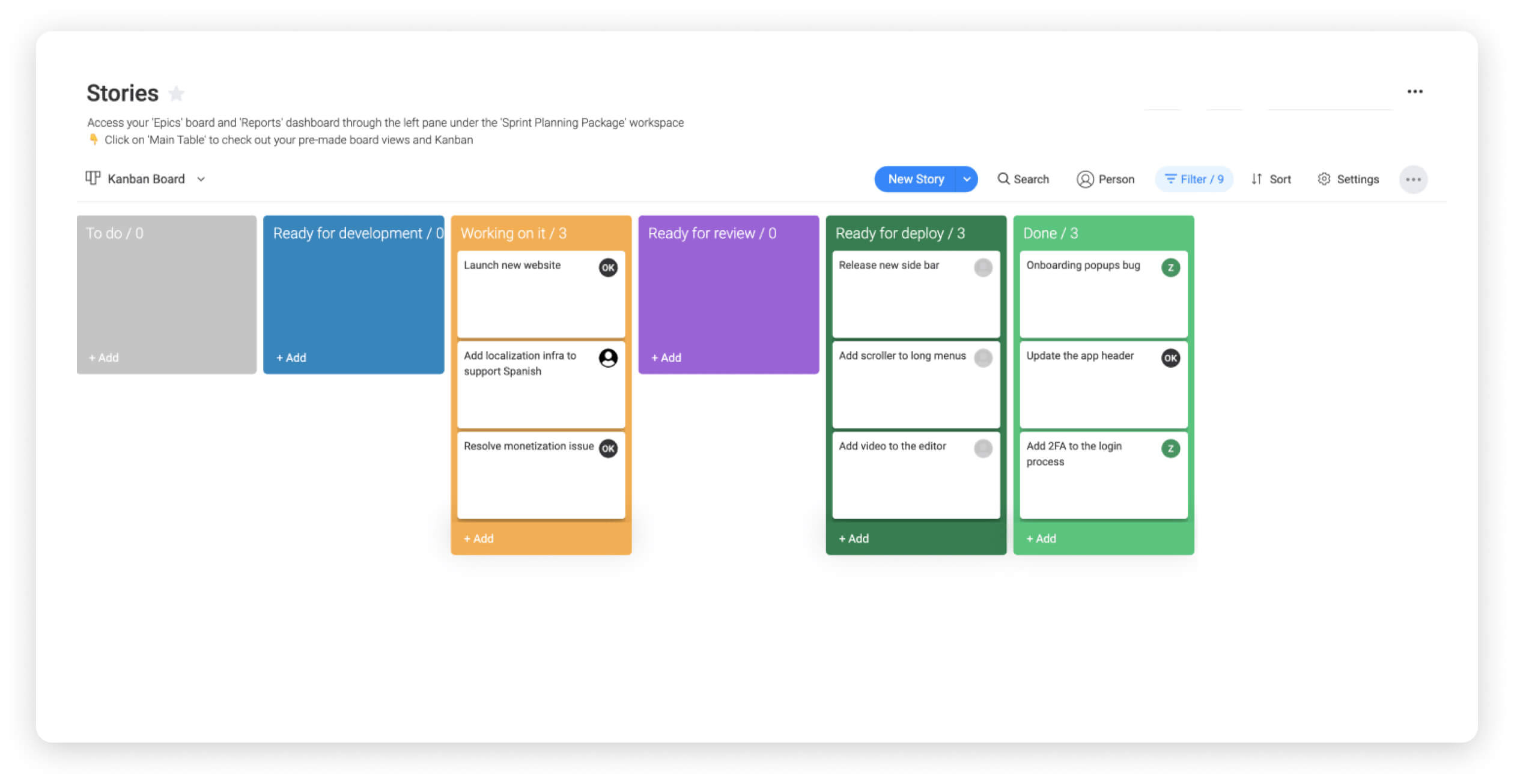
Task: Expand the Kanban Board view selector
Action: pos(199,179)
